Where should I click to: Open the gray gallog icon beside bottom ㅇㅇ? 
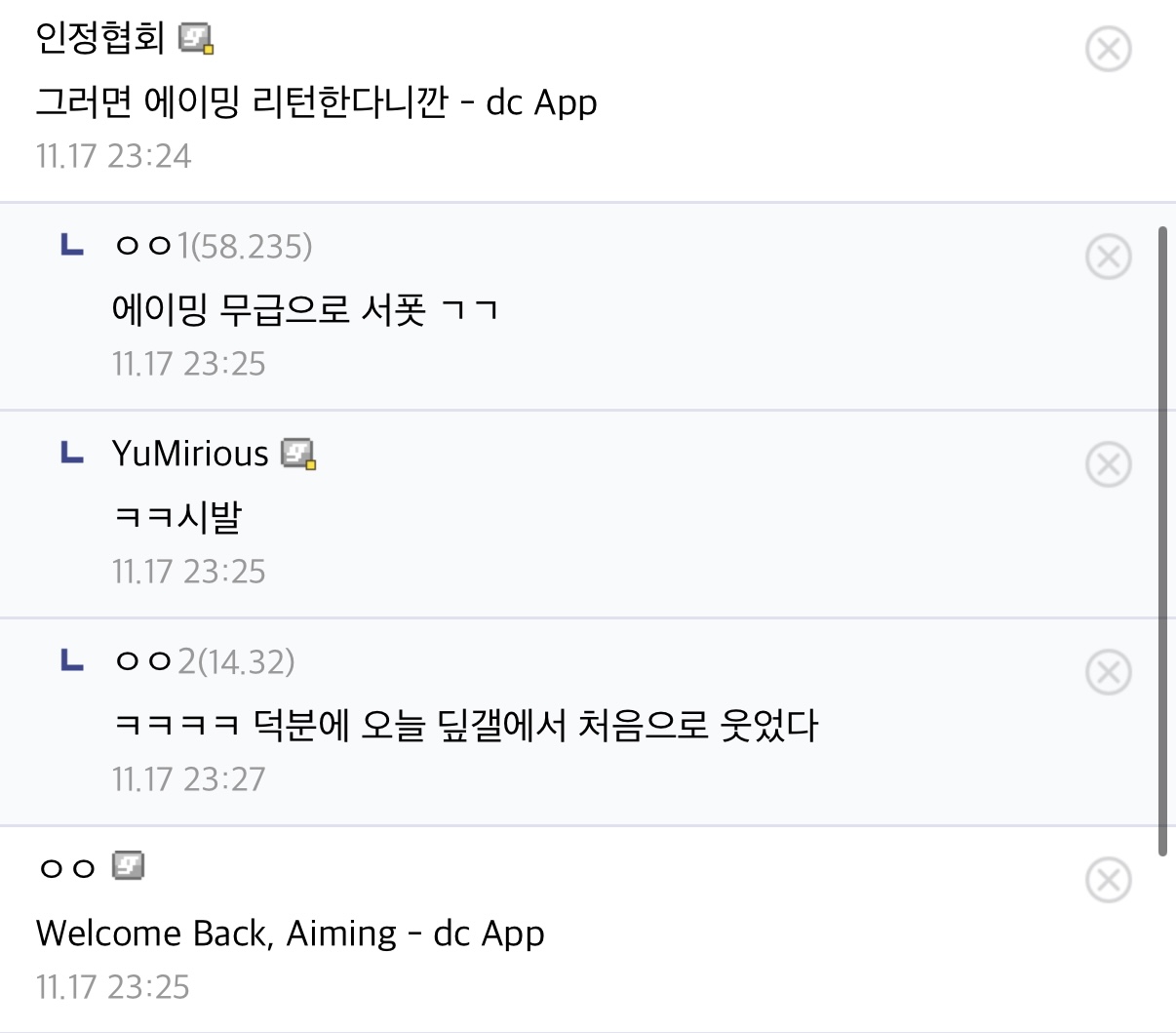(x=128, y=865)
